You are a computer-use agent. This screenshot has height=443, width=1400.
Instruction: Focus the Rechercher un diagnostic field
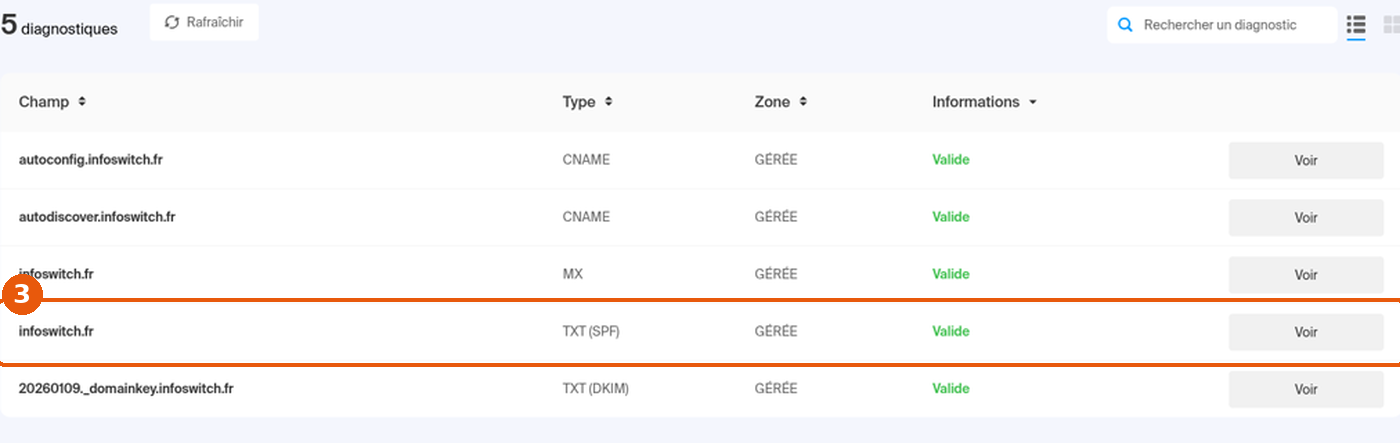point(1221,25)
